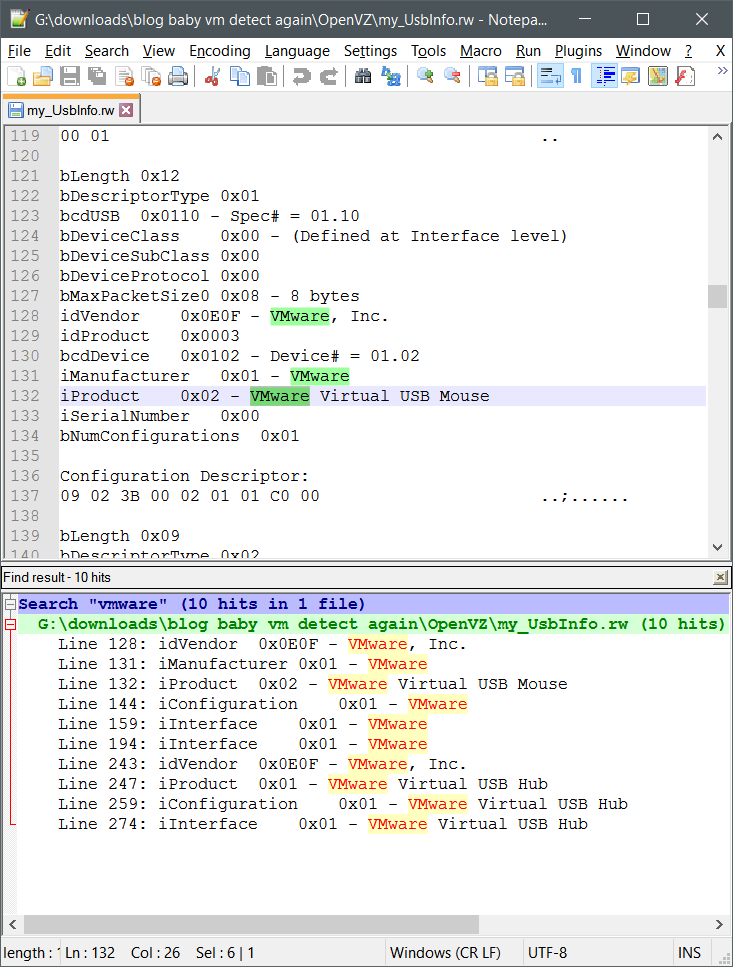Jump to Line 194 iInterface search result

[242, 744]
